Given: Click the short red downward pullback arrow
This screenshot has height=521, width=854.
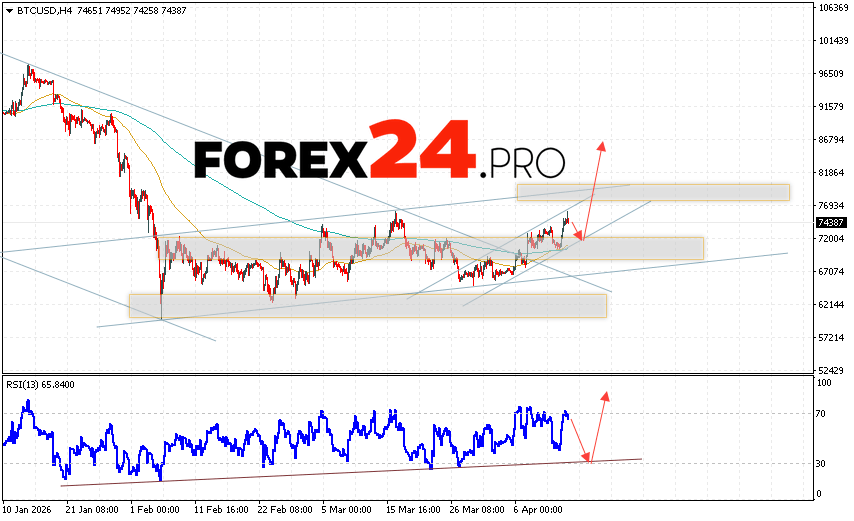Looking at the screenshot, I should click(x=574, y=229).
